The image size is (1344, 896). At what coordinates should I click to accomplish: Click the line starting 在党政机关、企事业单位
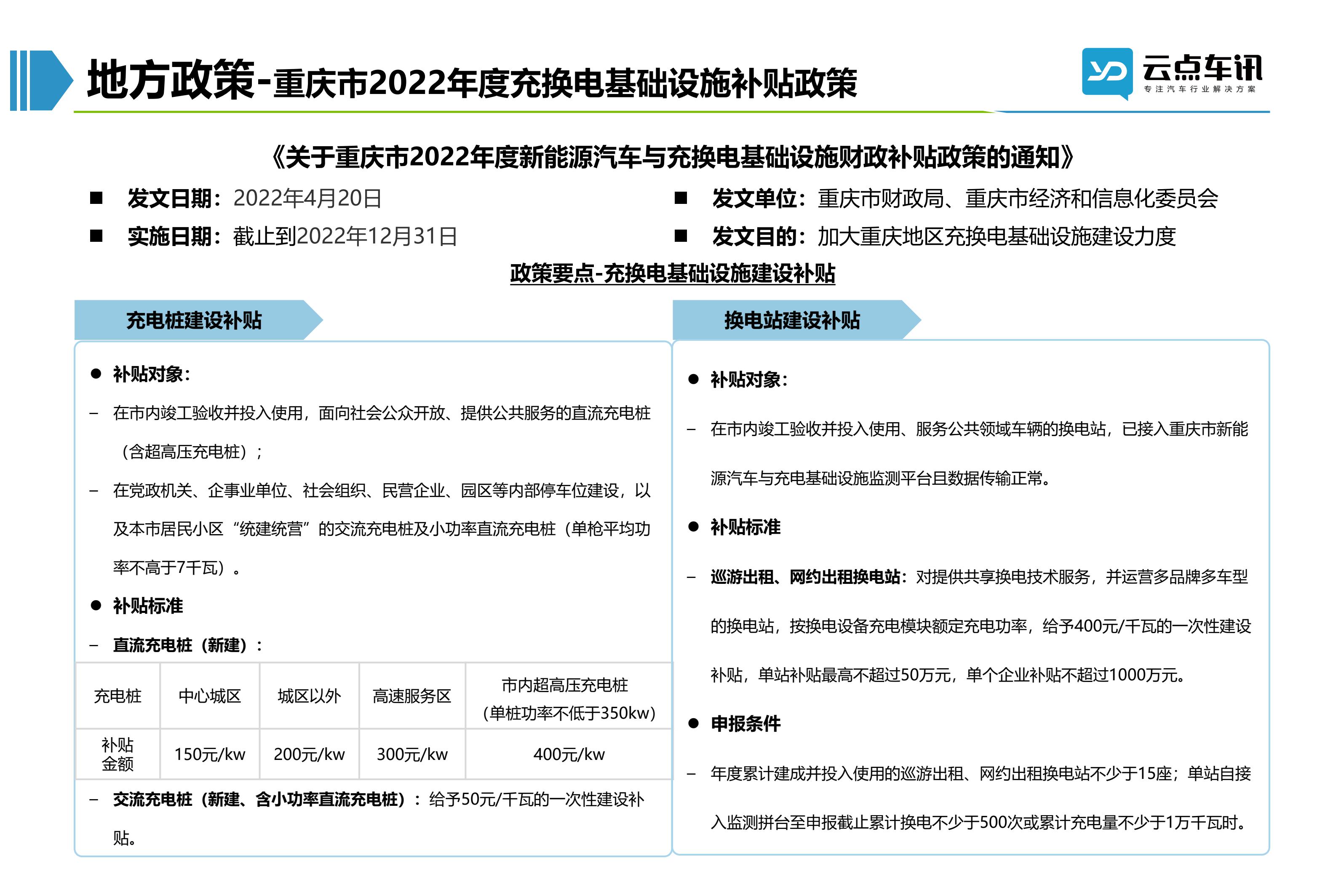[382, 490]
